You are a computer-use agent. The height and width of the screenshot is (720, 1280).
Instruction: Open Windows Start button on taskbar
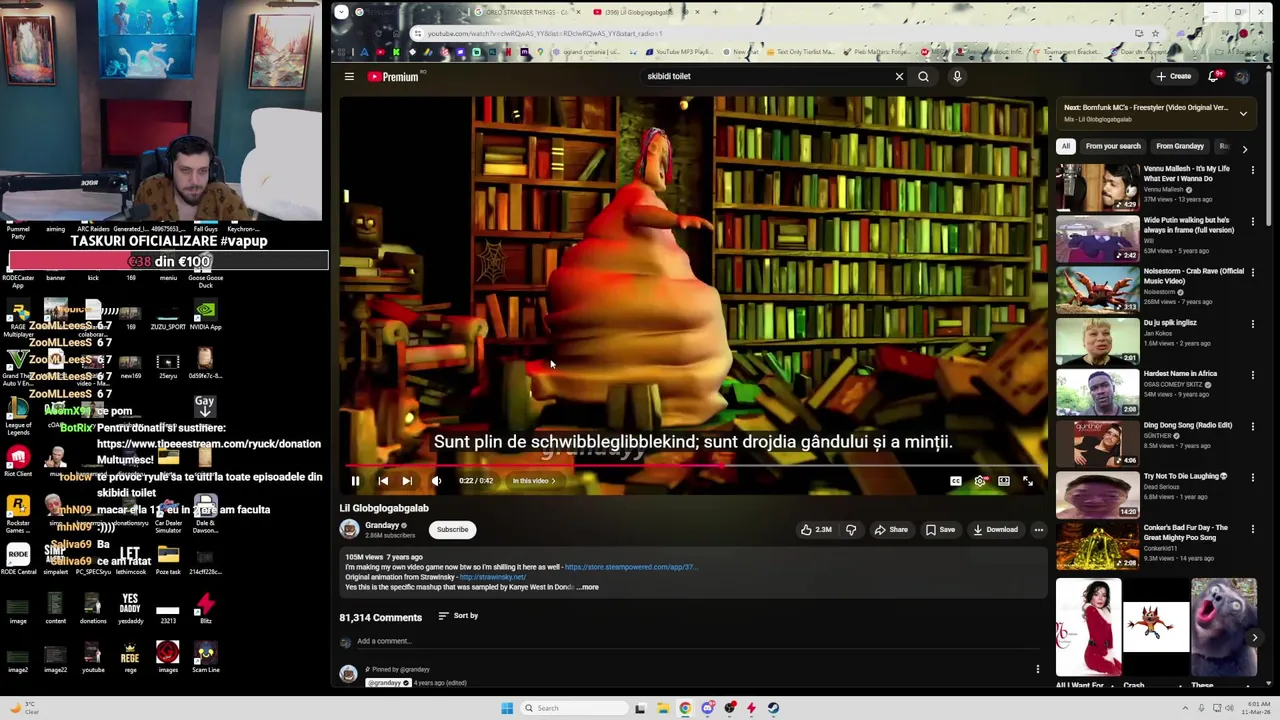pyautogui.click(x=507, y=708)
